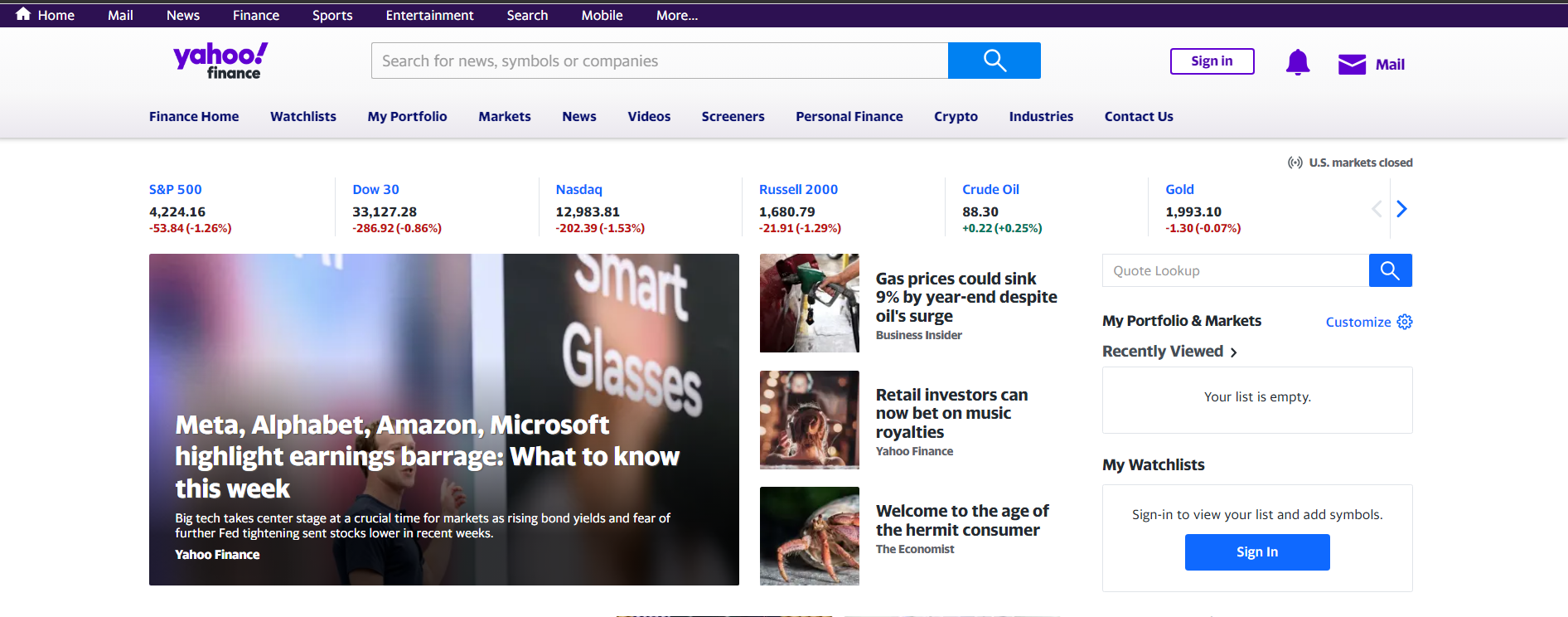
Task: Open the My Portfolio tab
Action: click(x=407, y=116)
